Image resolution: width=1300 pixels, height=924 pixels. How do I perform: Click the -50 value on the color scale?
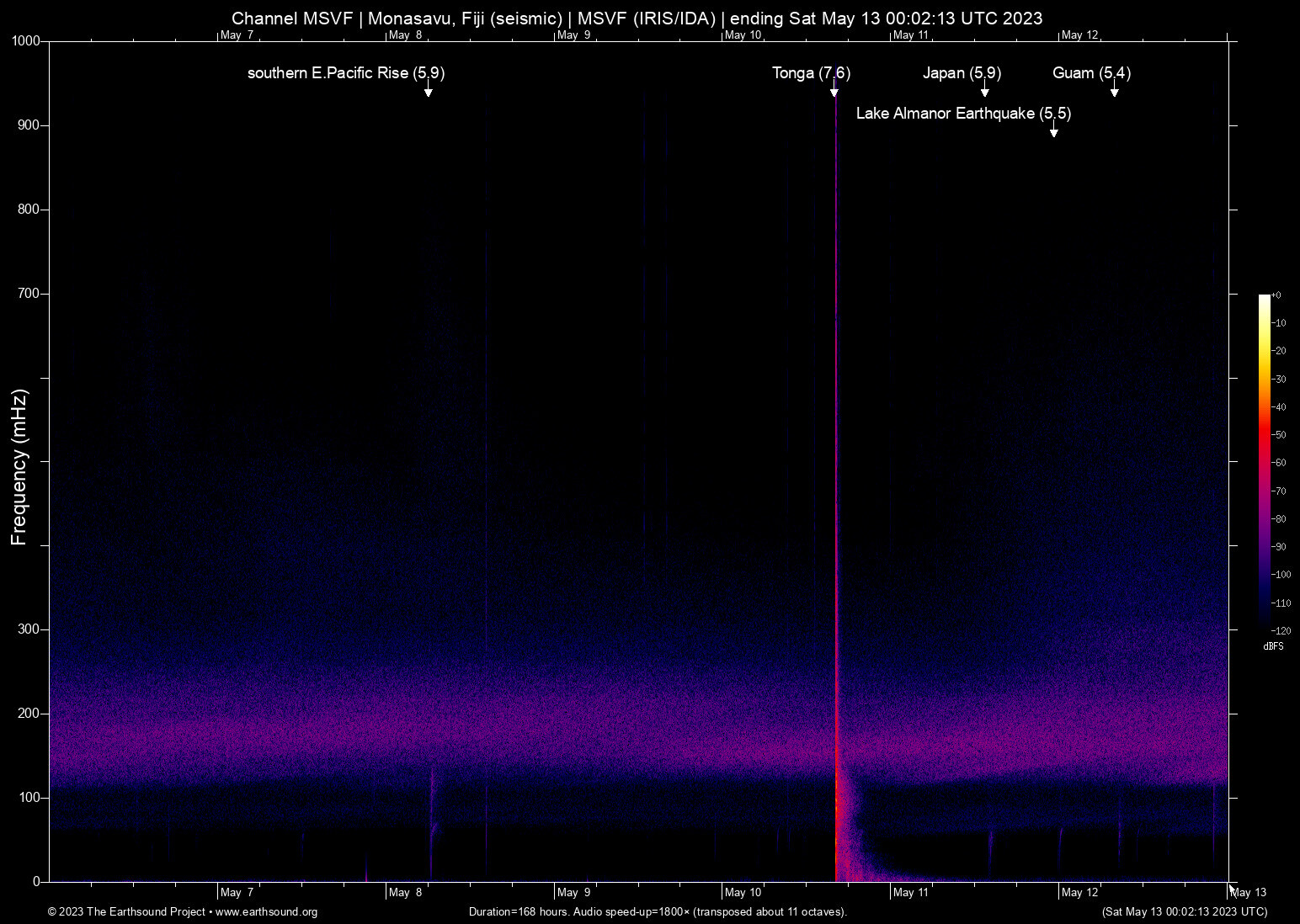tap(1278, 435)
